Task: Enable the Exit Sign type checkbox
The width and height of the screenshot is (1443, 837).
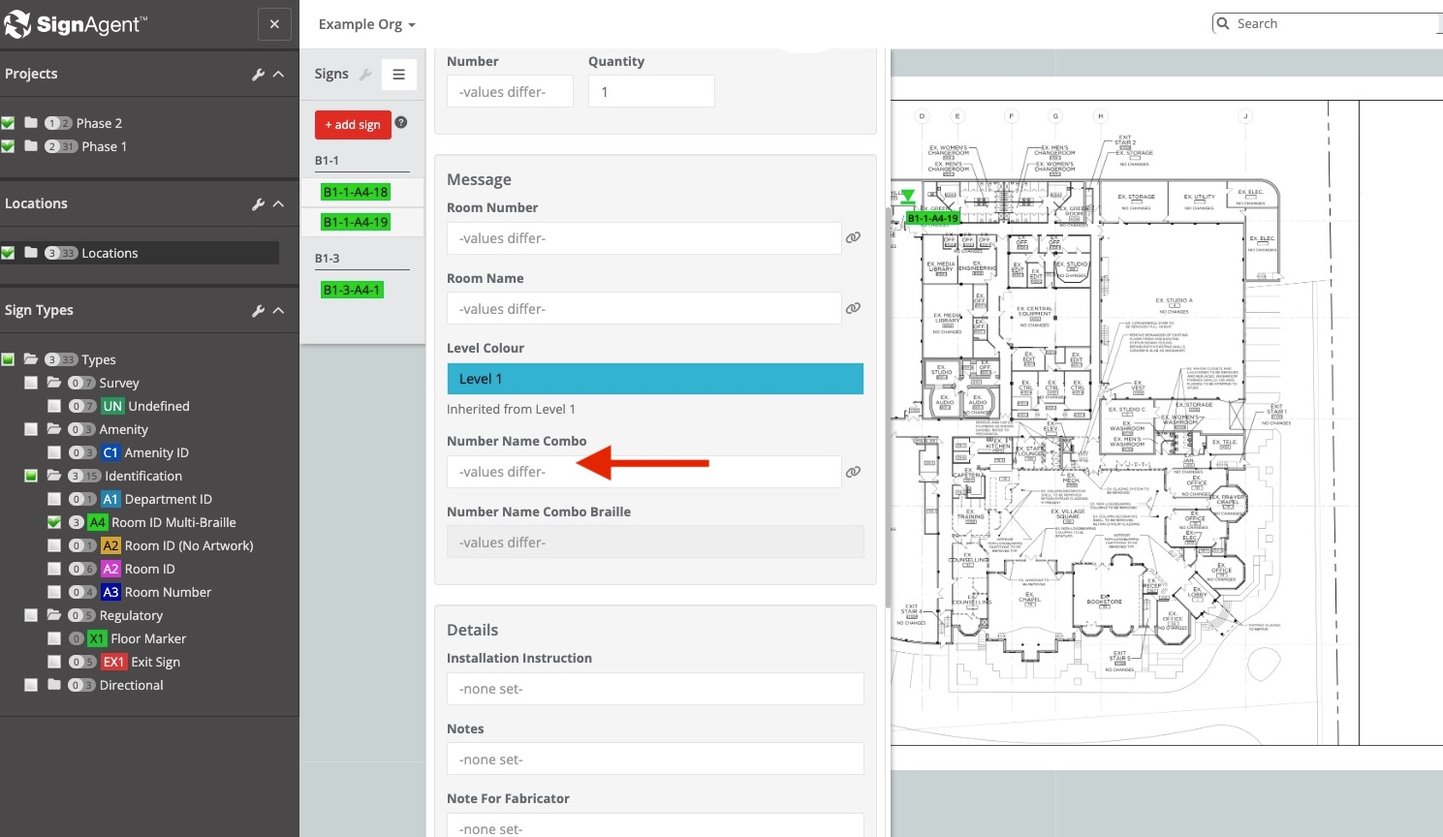Action: point(54,662)
